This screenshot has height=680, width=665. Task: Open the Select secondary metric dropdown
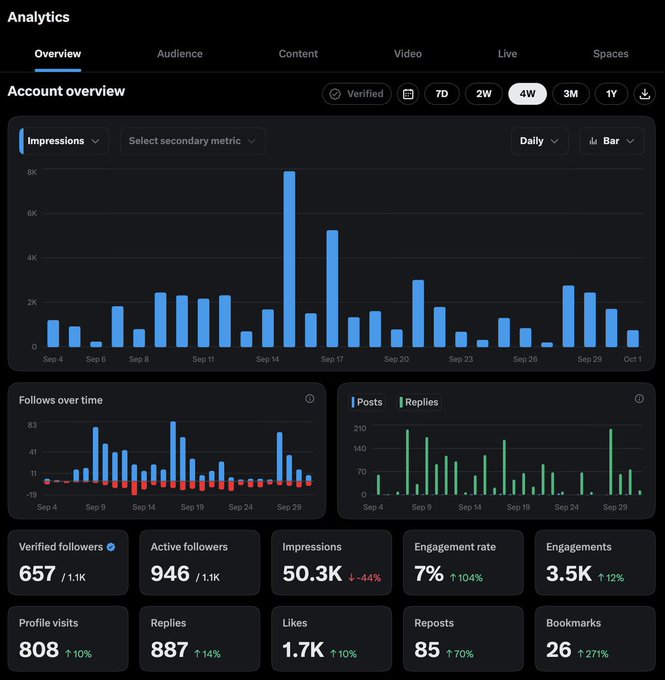(193, 141)
